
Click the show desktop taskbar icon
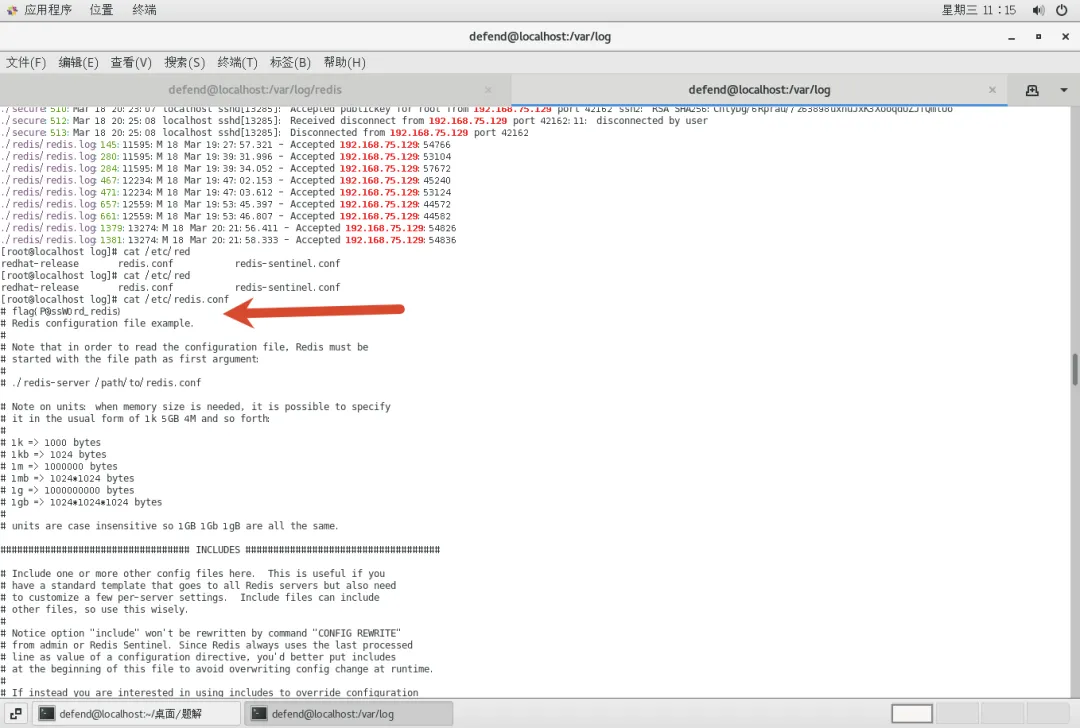[15, 714]
